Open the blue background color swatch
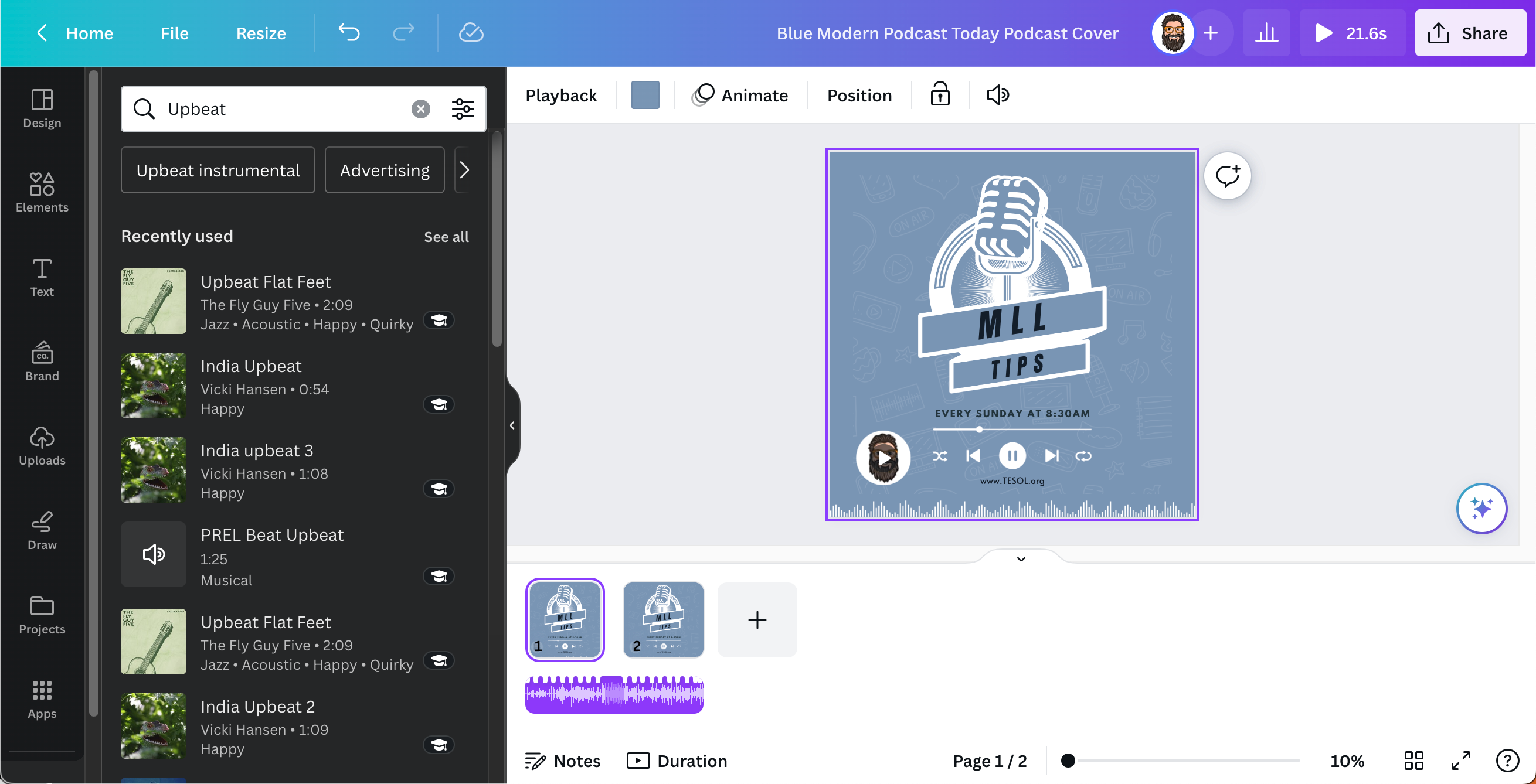 pyautogui.click(x=645, y=96)
